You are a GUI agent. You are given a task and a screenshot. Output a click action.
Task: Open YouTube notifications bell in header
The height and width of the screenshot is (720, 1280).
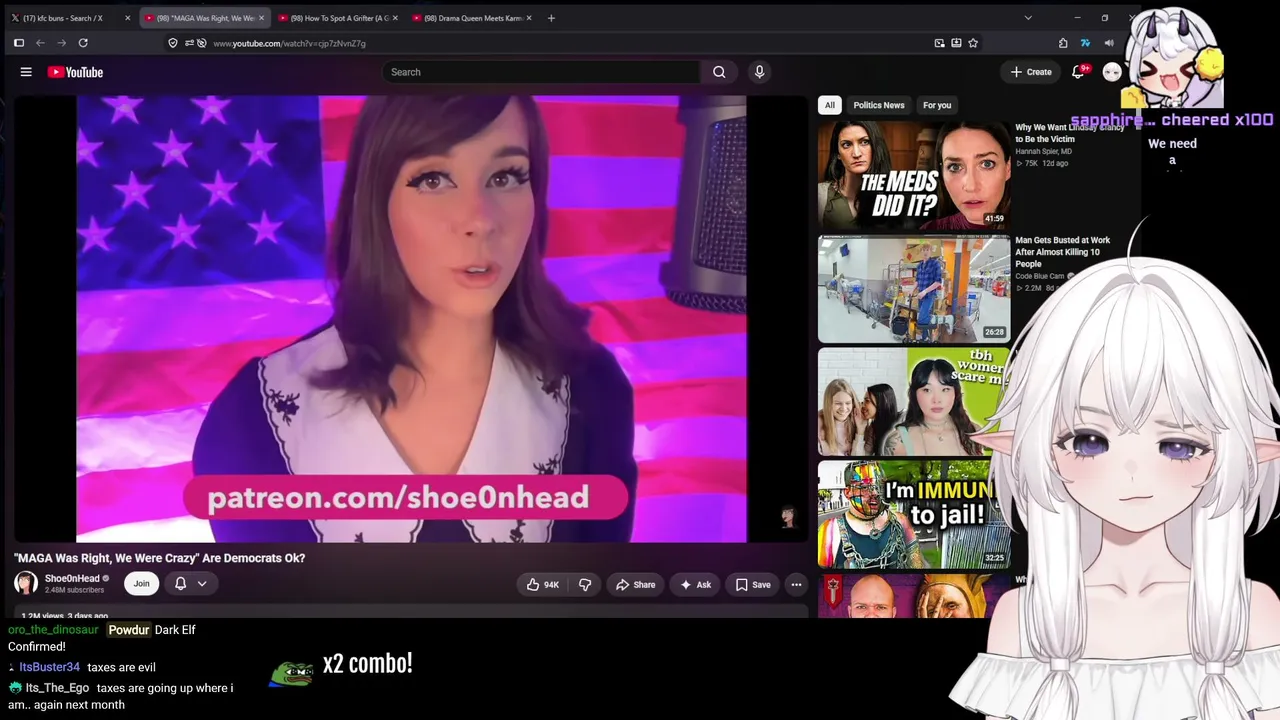tap(1078, 72)
